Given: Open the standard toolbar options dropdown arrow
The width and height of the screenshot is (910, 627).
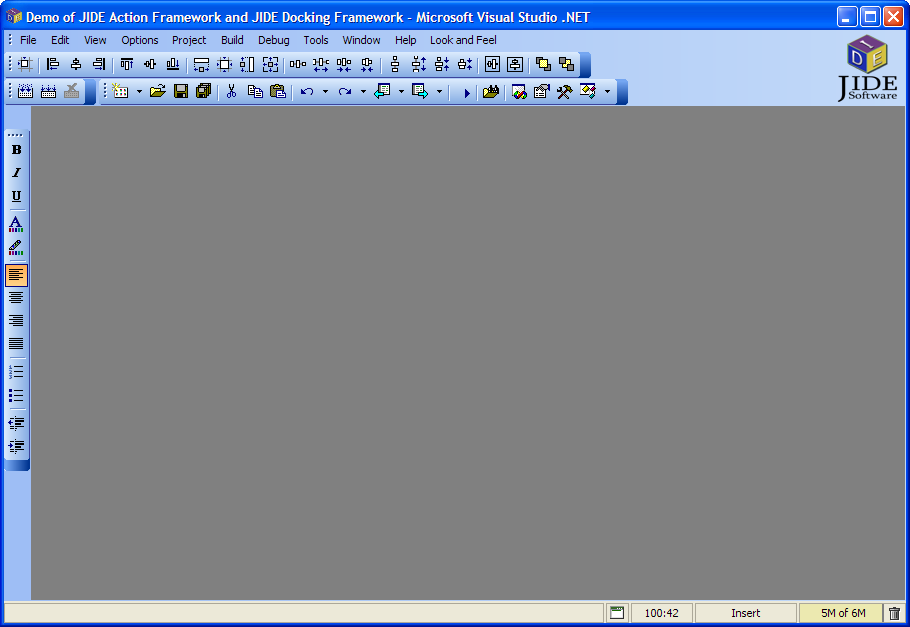Looking at the screenshot, I should coord(607,91).
